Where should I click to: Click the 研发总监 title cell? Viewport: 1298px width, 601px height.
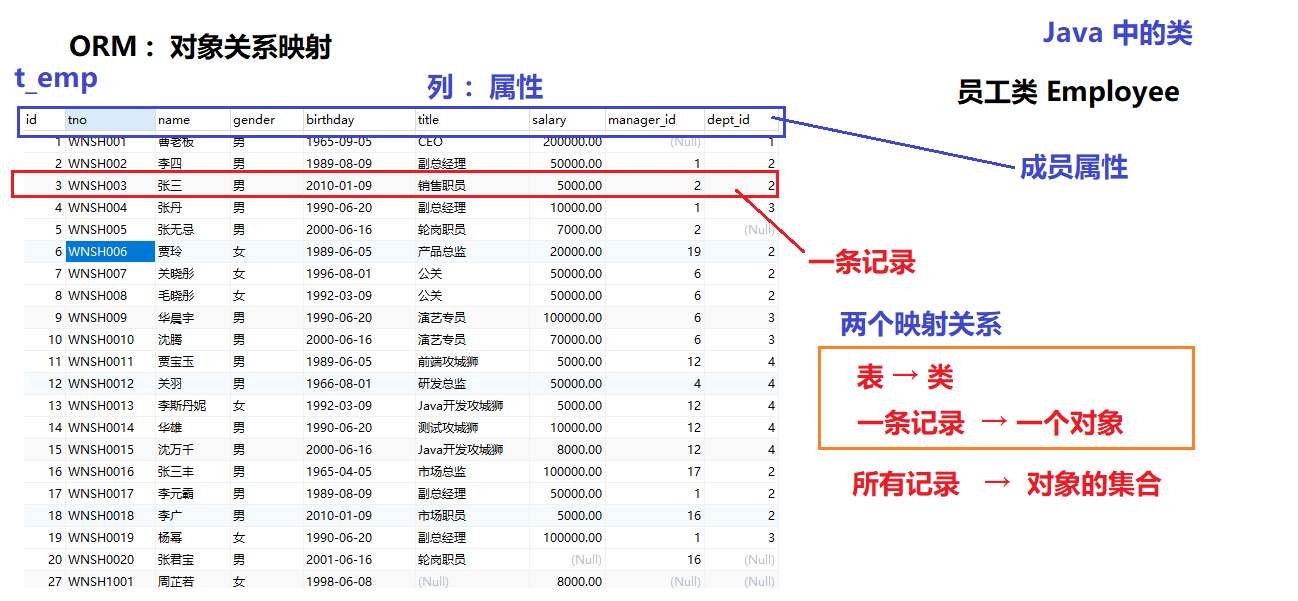[471, 383]
